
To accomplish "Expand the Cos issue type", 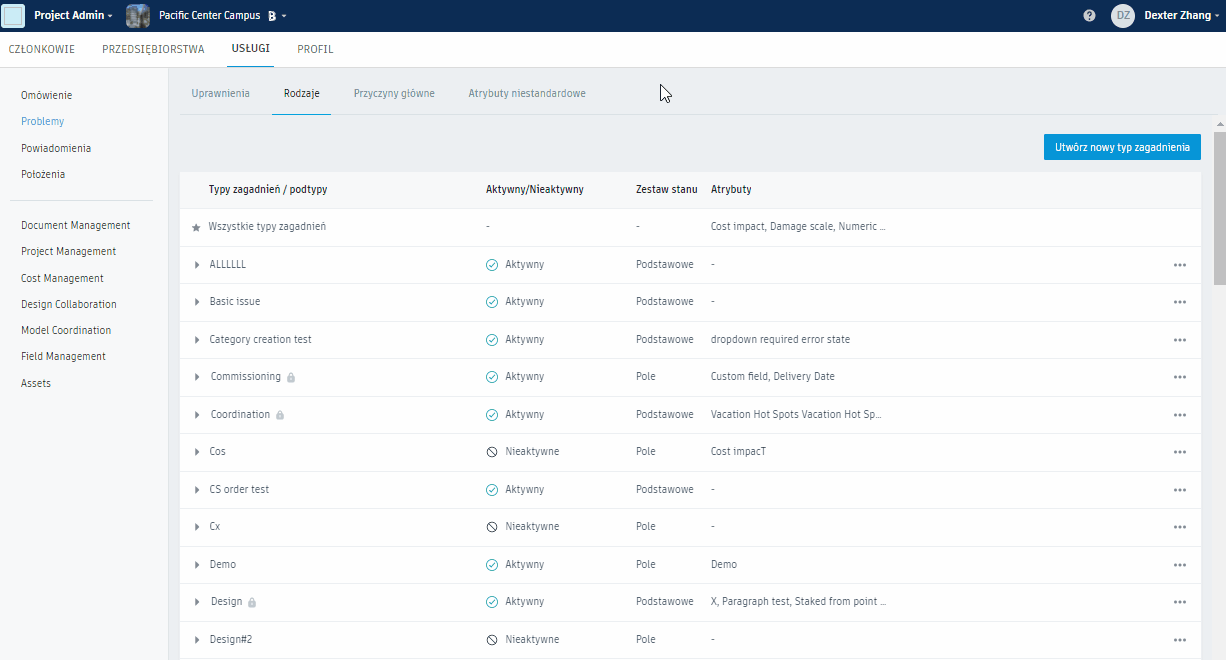I will pos(197,452).
